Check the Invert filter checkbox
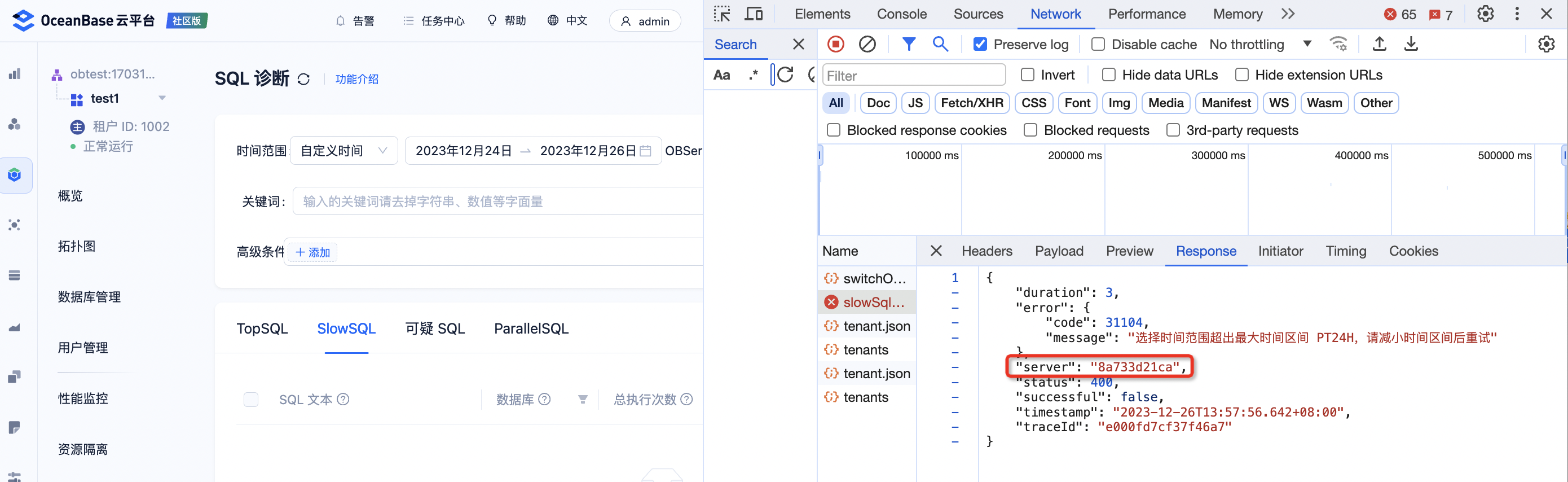1568x482 pixels. tap(1028, 75)
